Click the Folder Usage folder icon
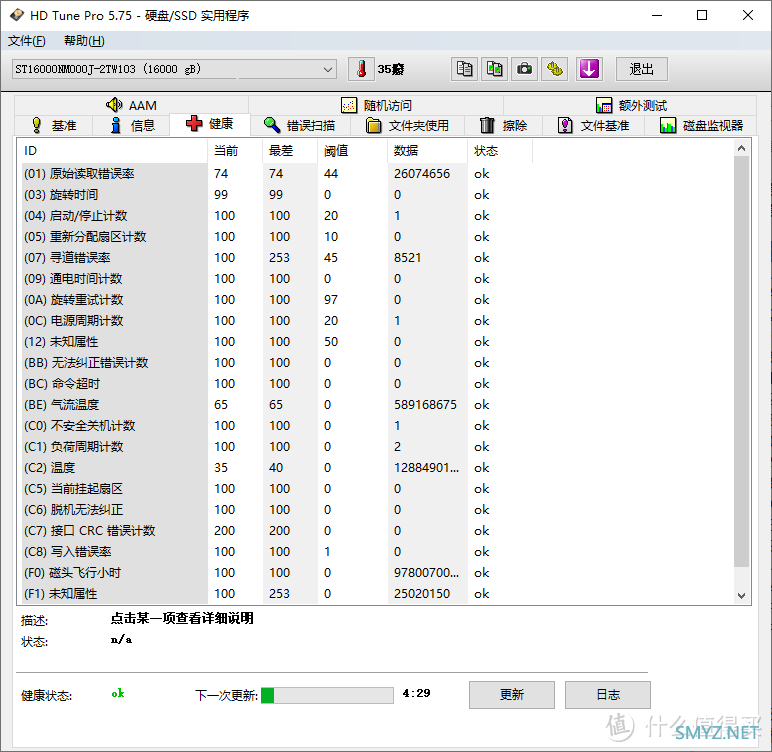 374,125
